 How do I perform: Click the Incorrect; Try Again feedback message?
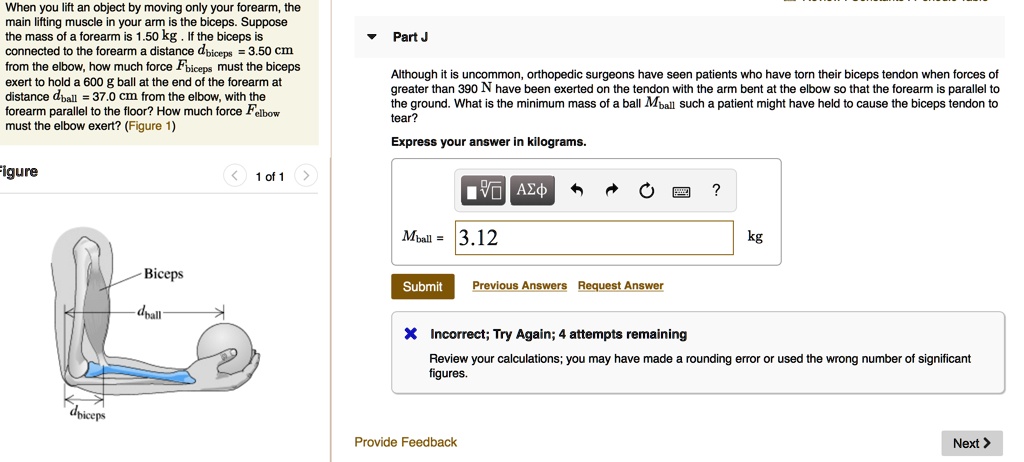tap(558, 334)
